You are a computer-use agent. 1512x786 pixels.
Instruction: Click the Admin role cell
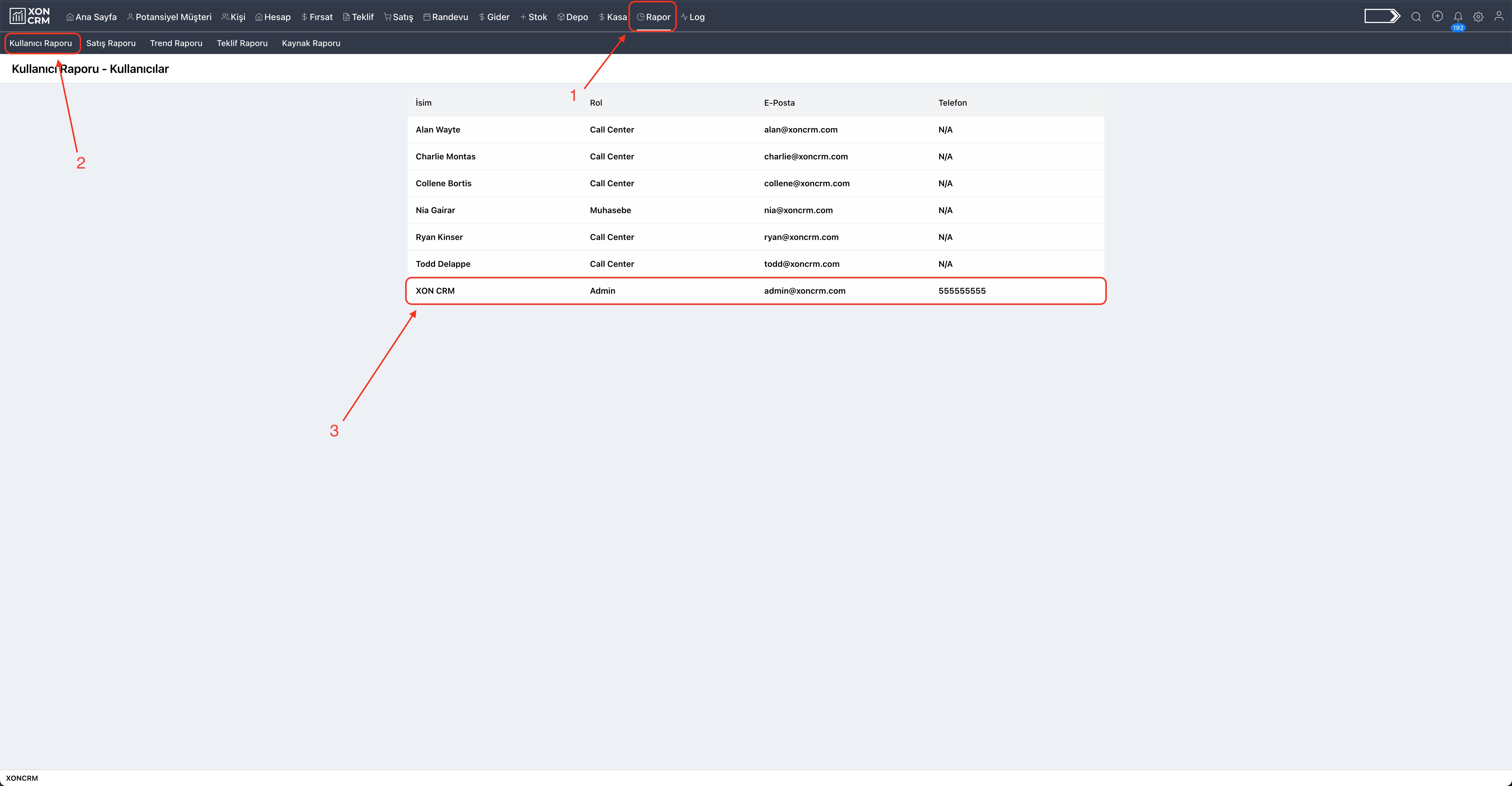602,291
